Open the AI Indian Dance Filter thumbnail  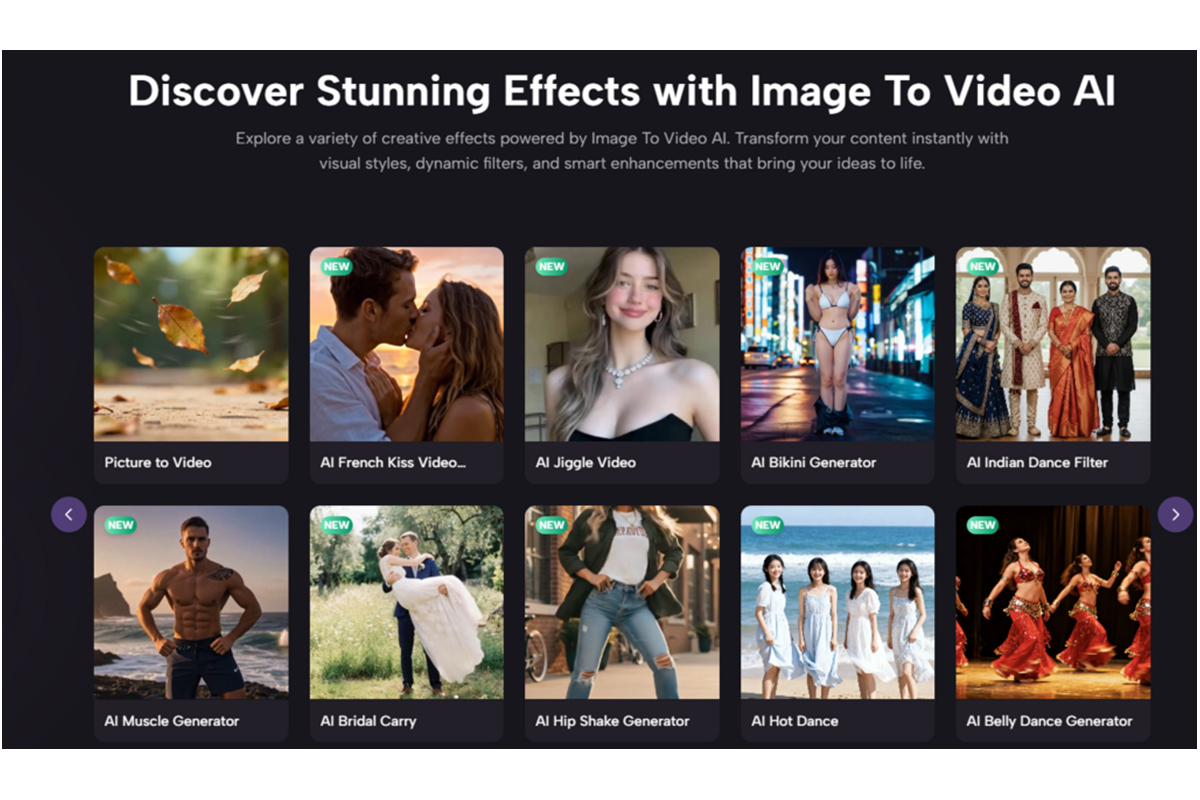coord(1053,344)
